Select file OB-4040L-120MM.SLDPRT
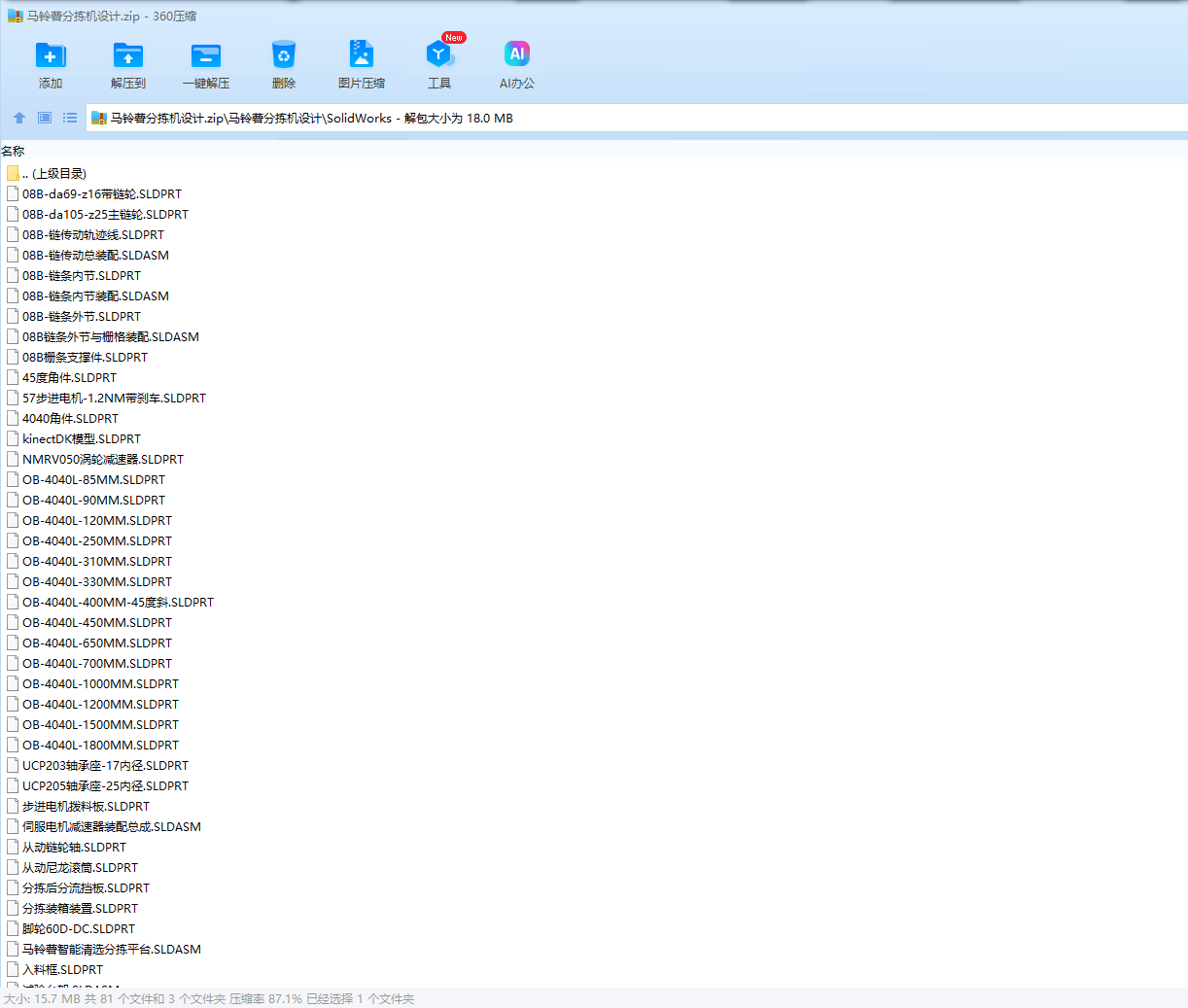Viewport: 1188px width, 1008px height. point(97,521)
